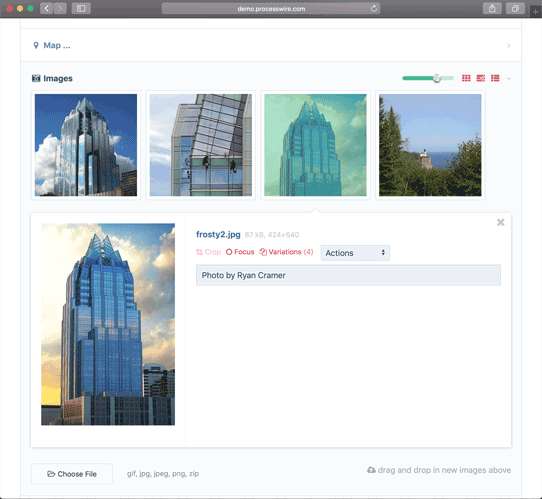Viewport: 542px width, 499px height.
Task: Open the Actions dropdown
Action: (355, 253)
